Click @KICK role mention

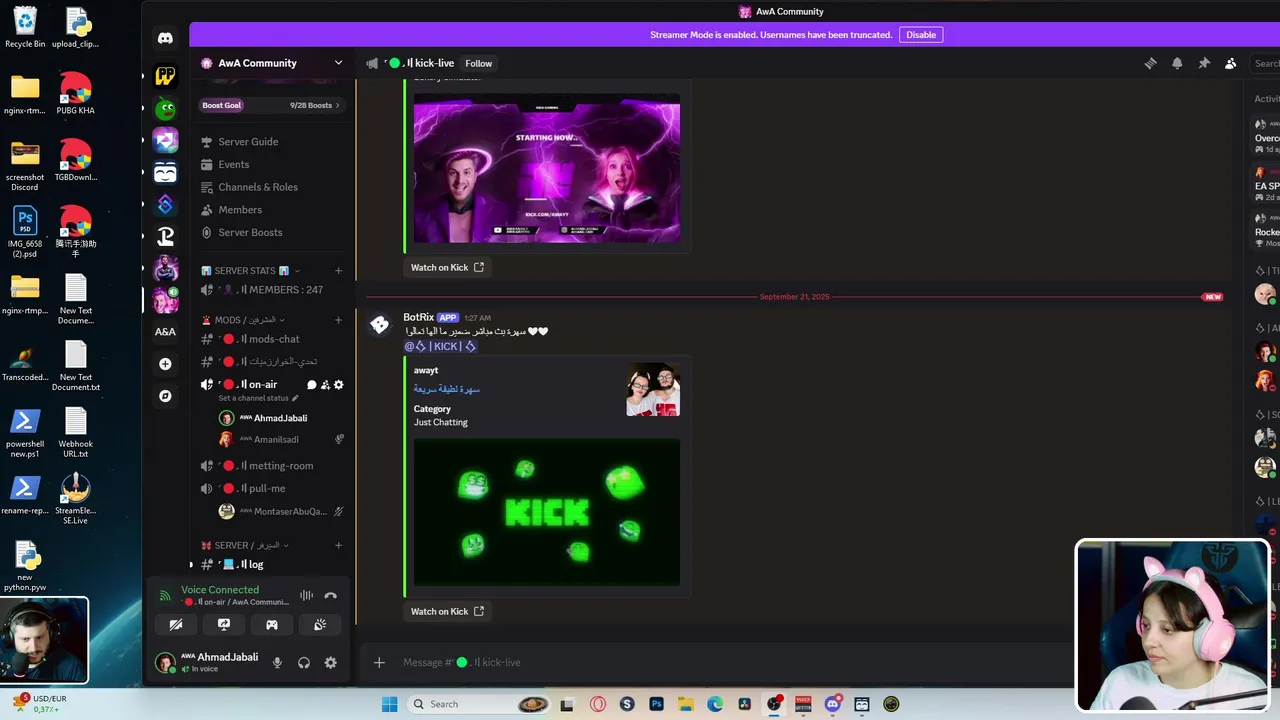440,346
